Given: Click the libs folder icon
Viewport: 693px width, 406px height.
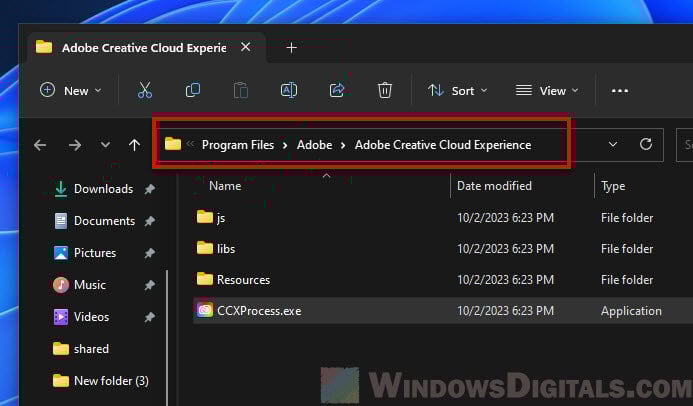Looking at the screenshot, I should click(x=205, y=248).
